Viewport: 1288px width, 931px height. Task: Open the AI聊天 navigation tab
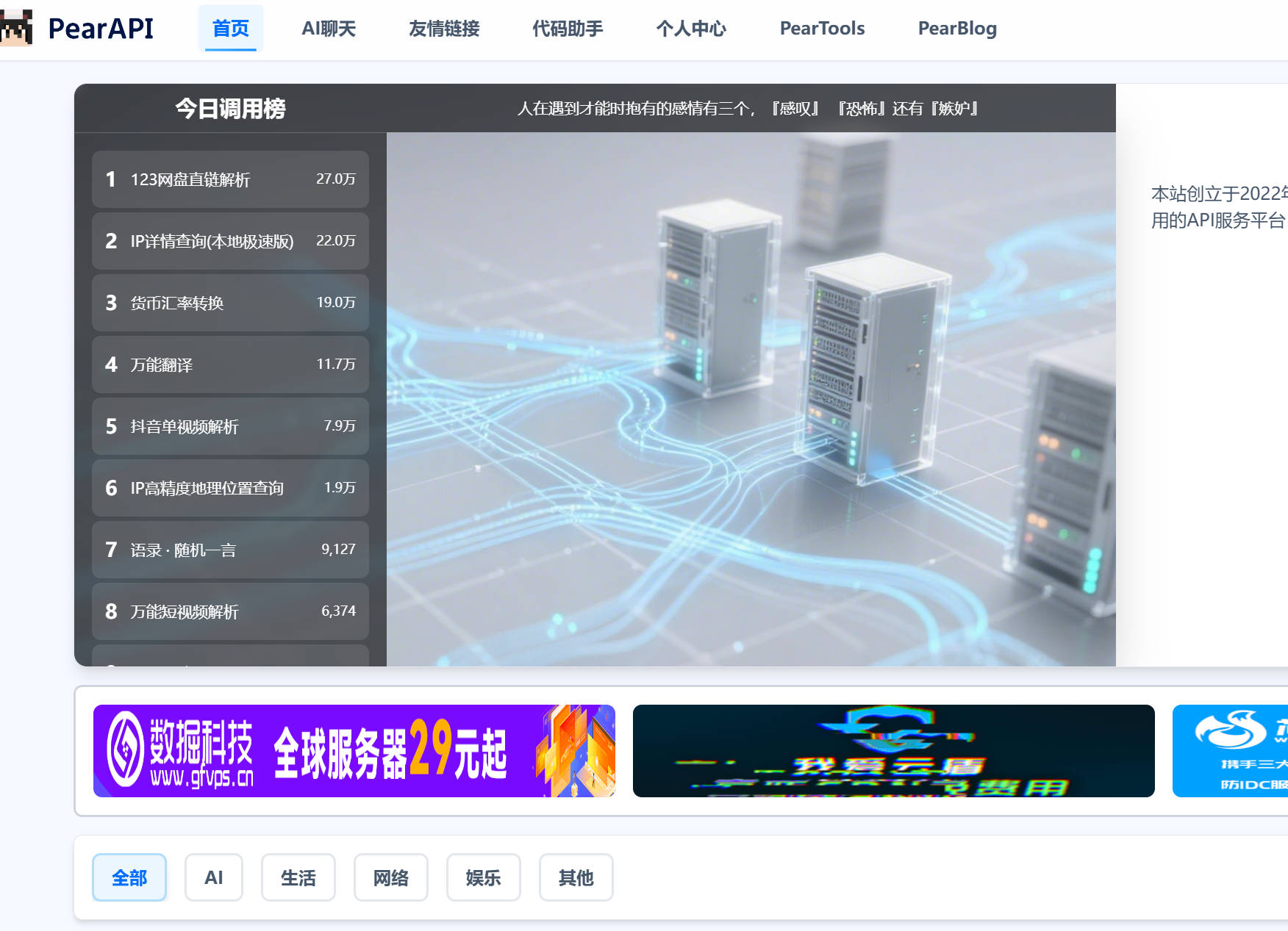click(329, 29)
